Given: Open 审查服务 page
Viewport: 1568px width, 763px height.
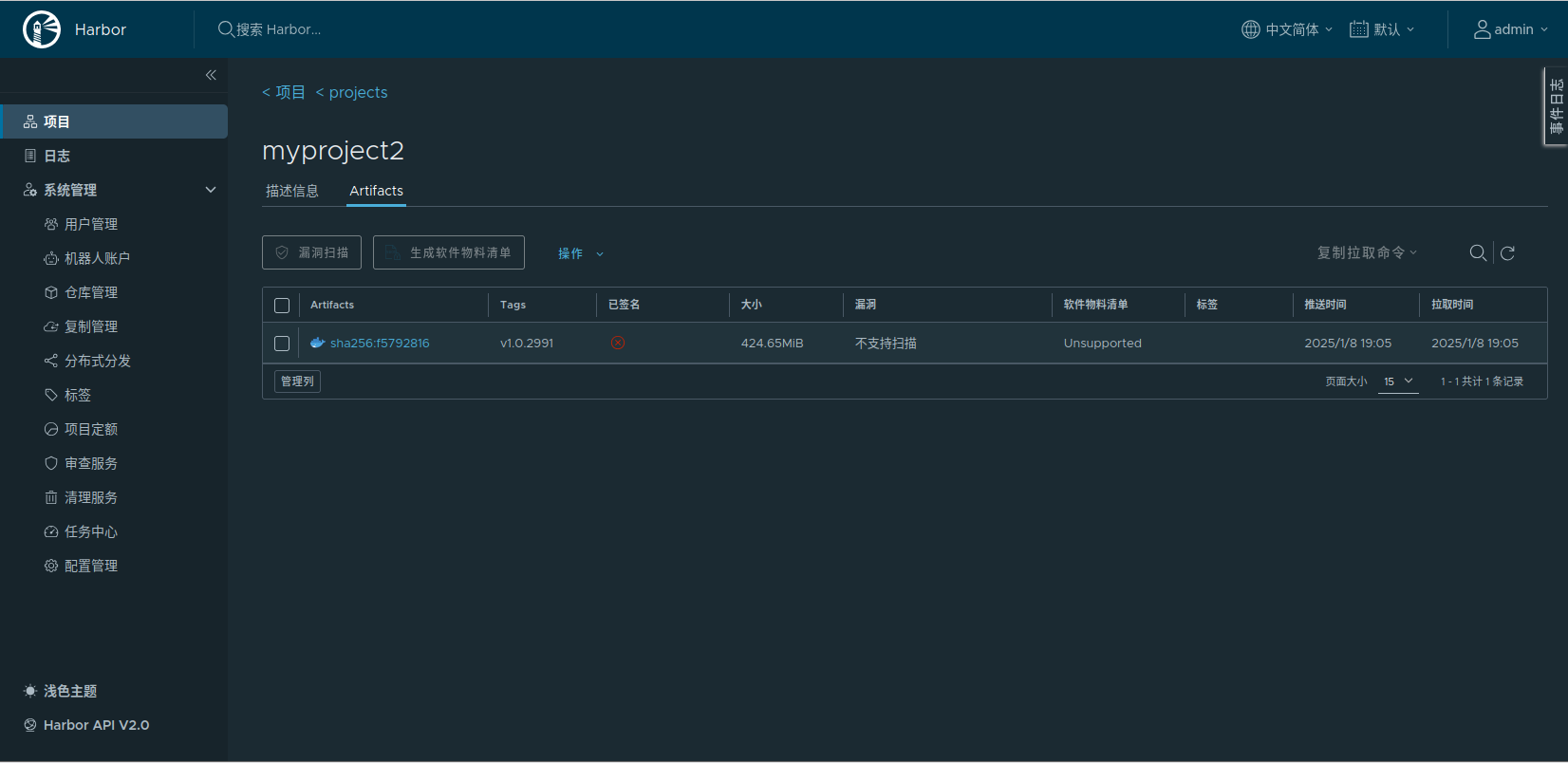Looking at the screenshot, I should tap(91, 463).
